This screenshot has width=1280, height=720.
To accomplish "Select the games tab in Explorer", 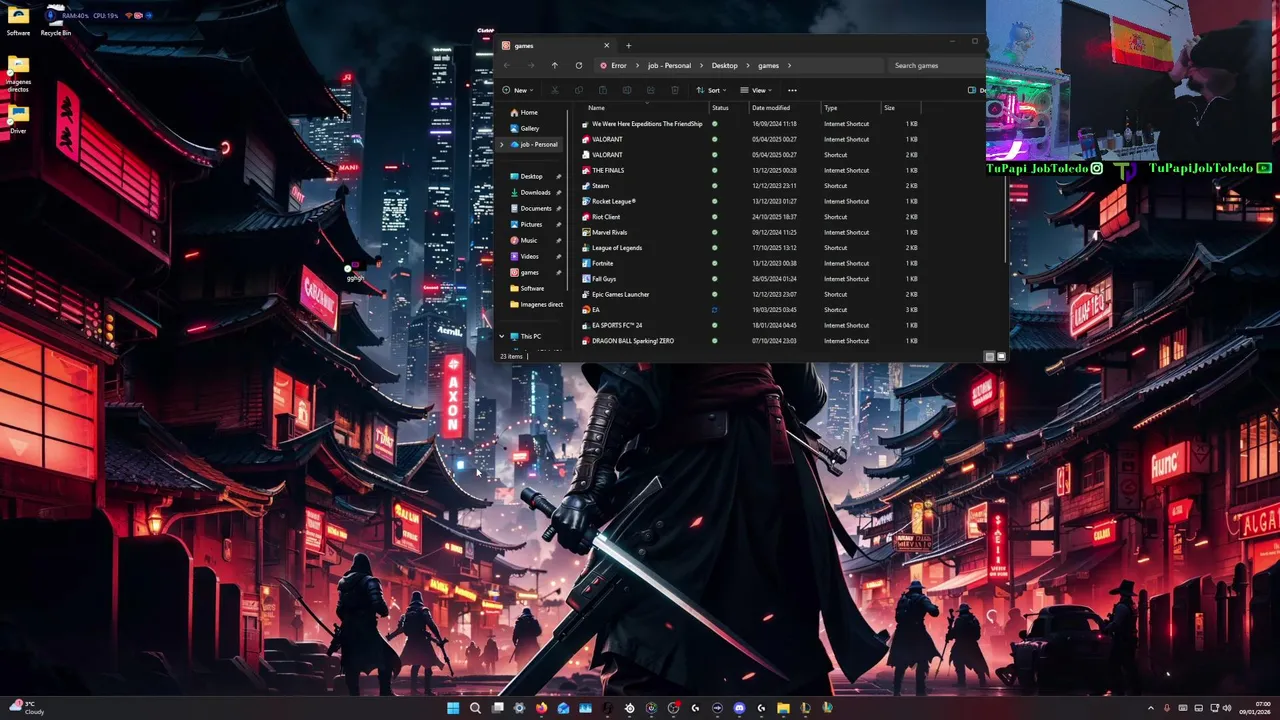I will pyautogui.click(x=555, y=45).
